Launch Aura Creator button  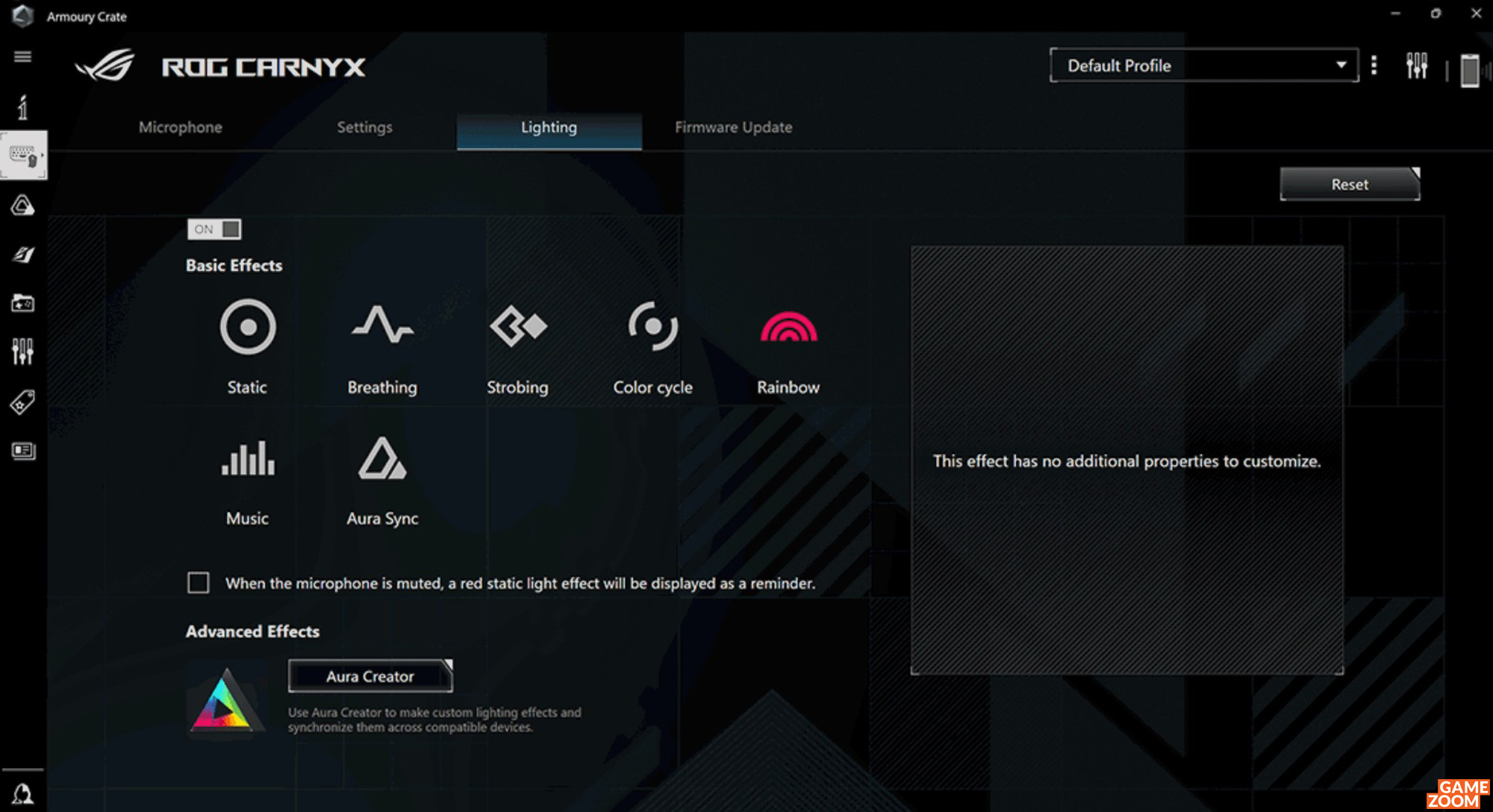click(370, 676)
